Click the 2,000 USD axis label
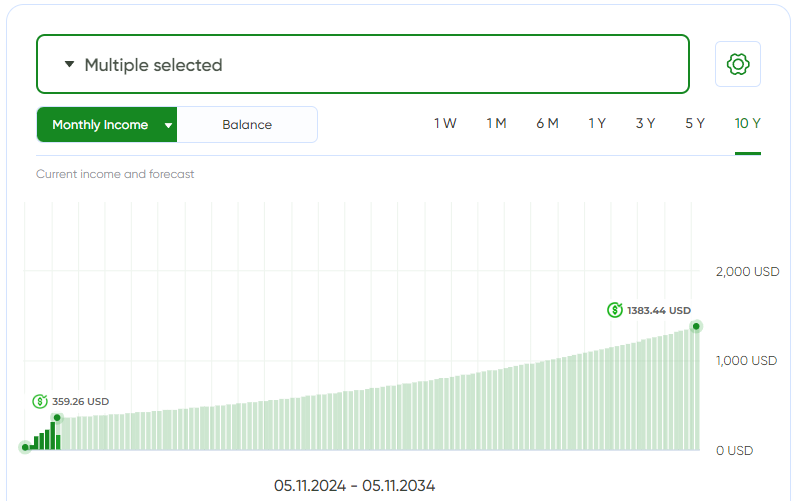This screenshot has width=797, height=501. [747, 272]
